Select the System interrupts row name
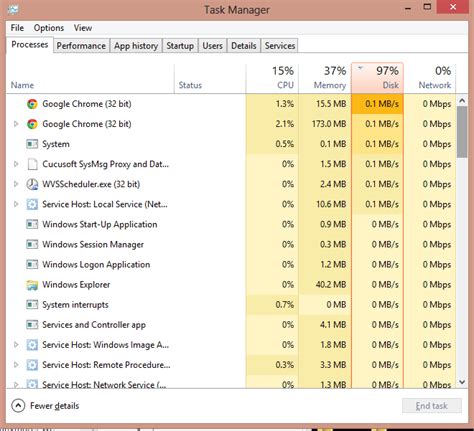 click(x=75, y=305)
